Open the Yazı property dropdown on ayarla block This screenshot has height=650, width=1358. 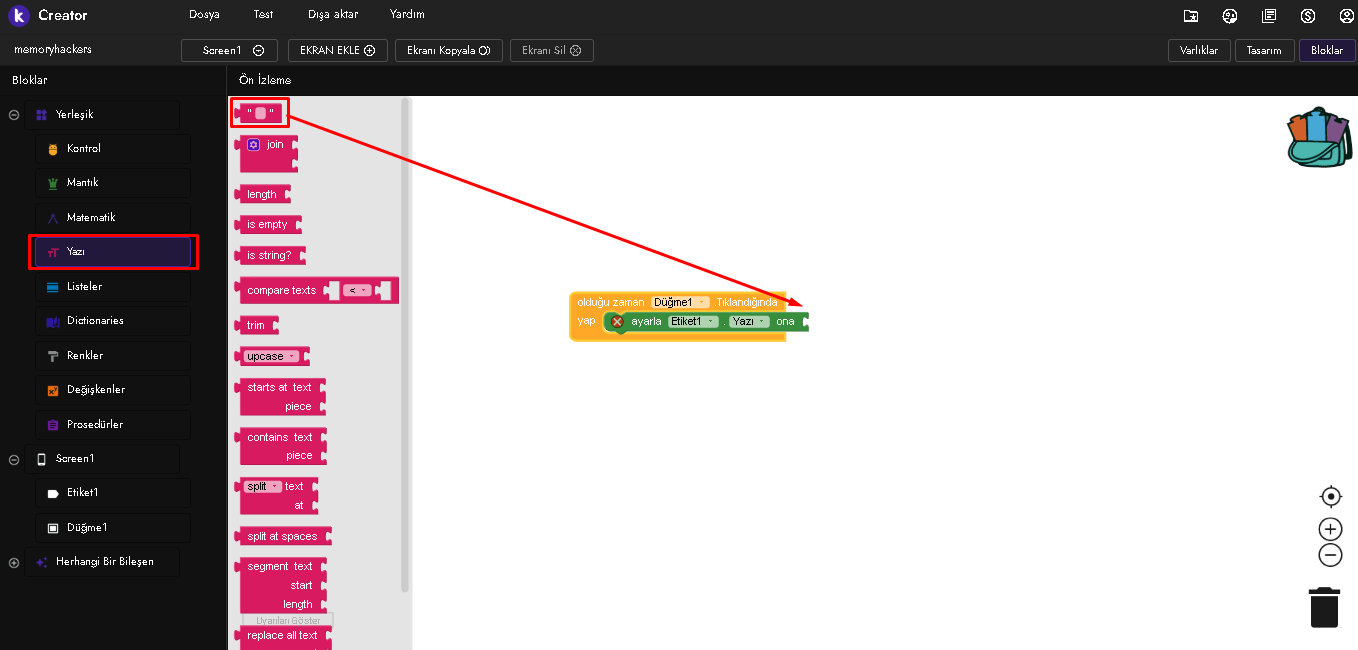pyautogui.click(x=749, y=321)
